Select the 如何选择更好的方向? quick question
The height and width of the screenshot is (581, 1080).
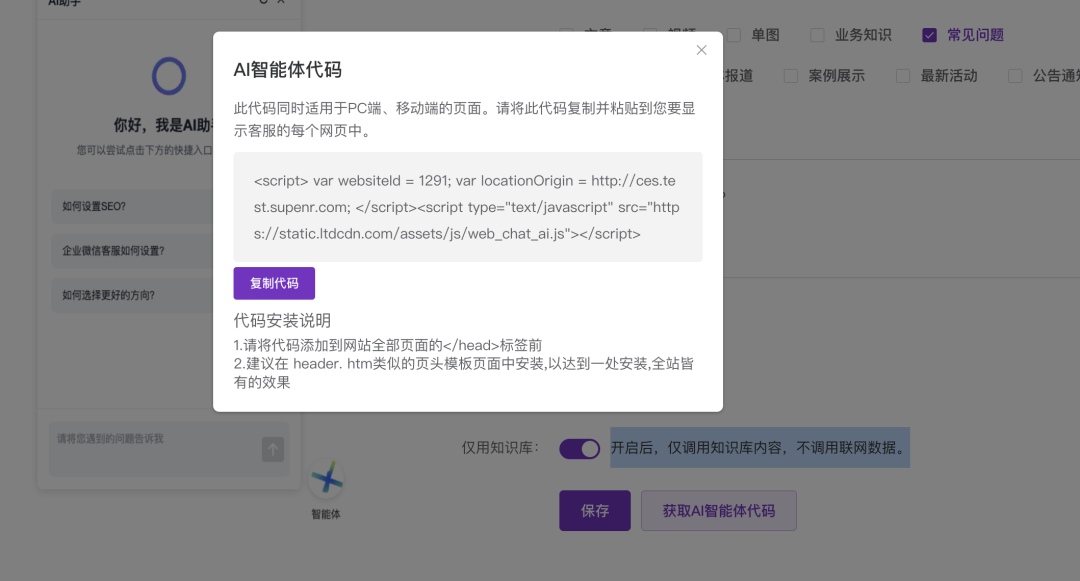[132, 295]
